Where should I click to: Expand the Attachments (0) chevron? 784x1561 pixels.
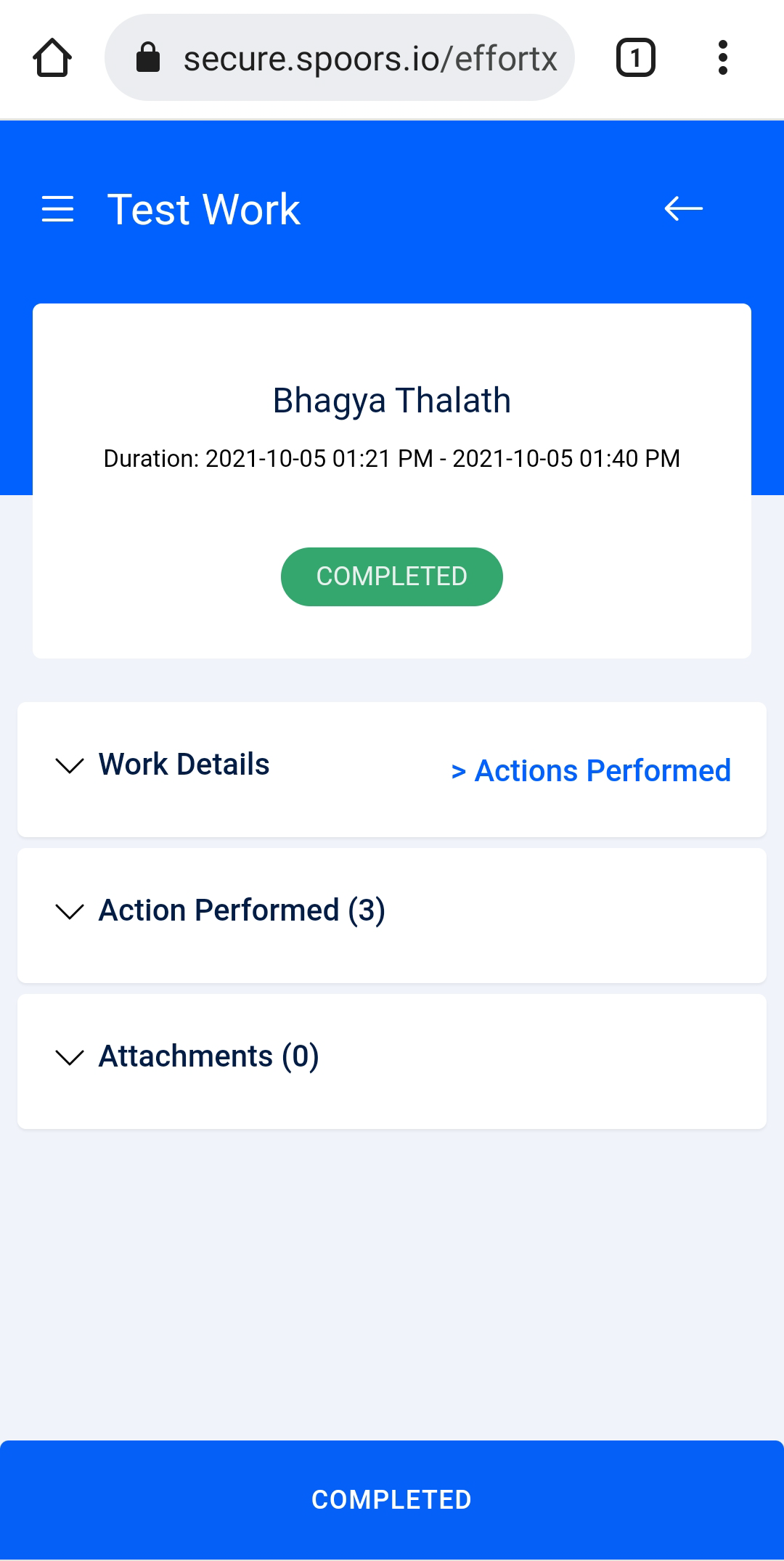point(70,1057)
